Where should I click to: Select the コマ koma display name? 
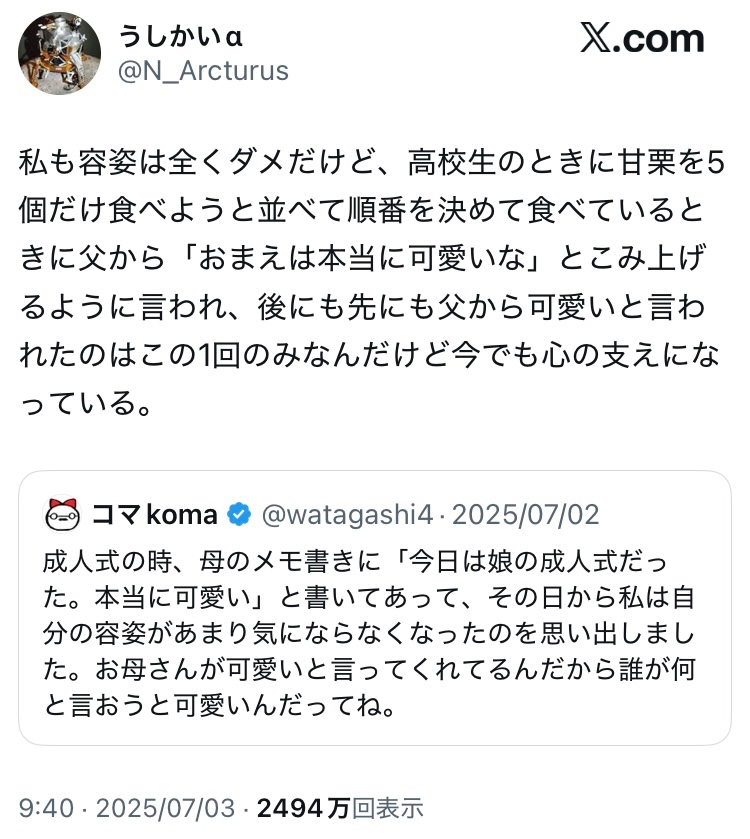click(154, 515)
